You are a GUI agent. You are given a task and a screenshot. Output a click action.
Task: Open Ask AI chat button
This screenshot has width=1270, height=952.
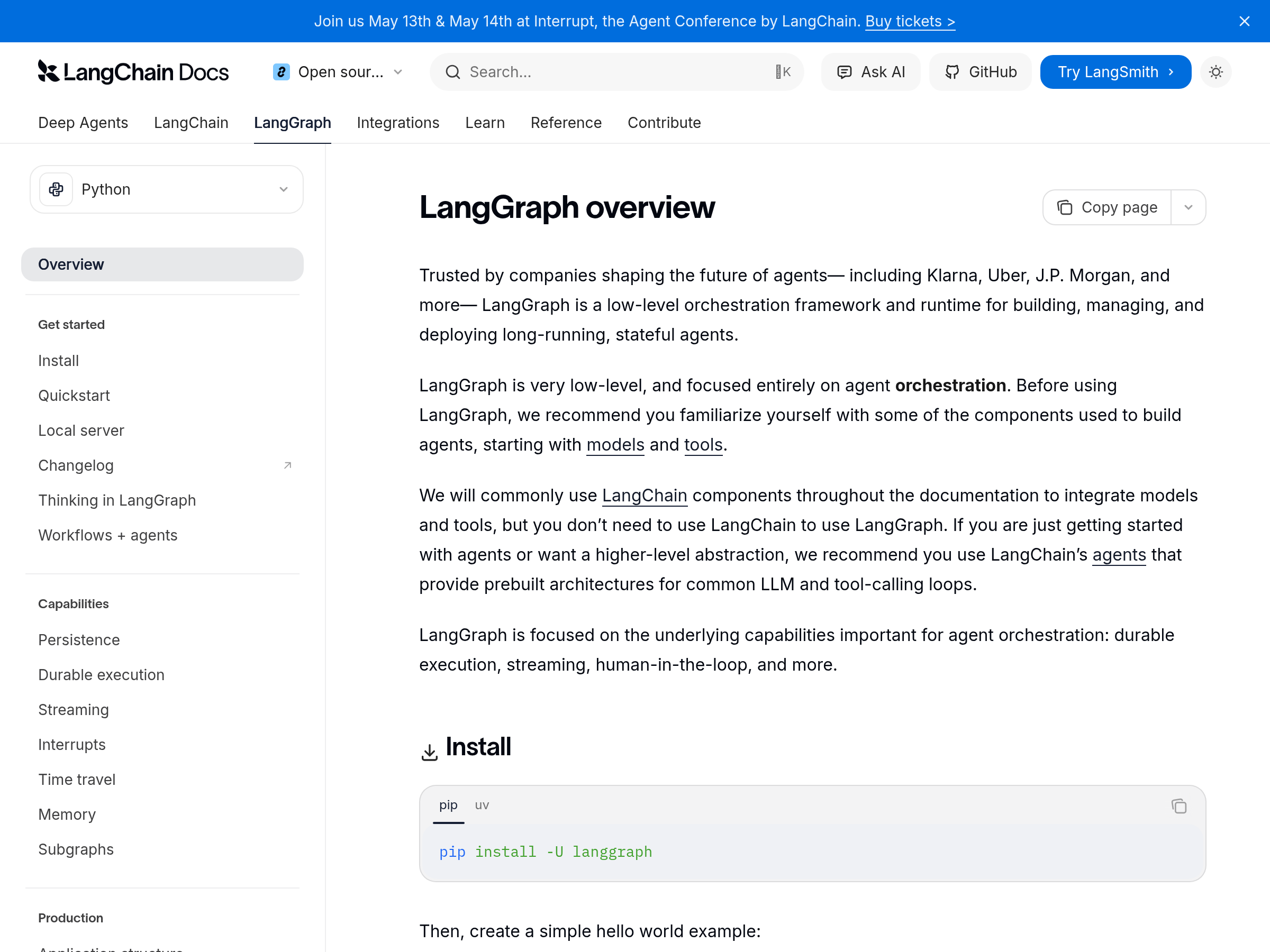(x=870, y=72)
